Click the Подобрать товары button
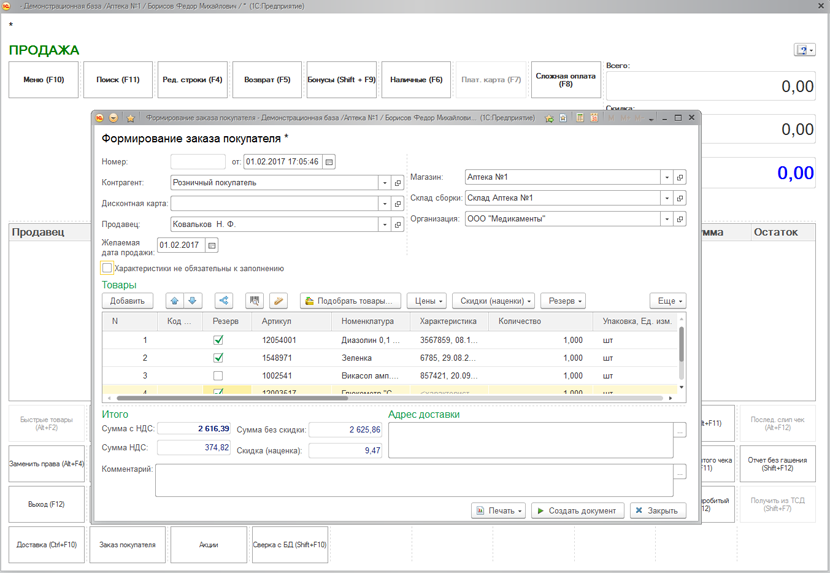This screenshot has width=830, height=573. click(351, 301)
